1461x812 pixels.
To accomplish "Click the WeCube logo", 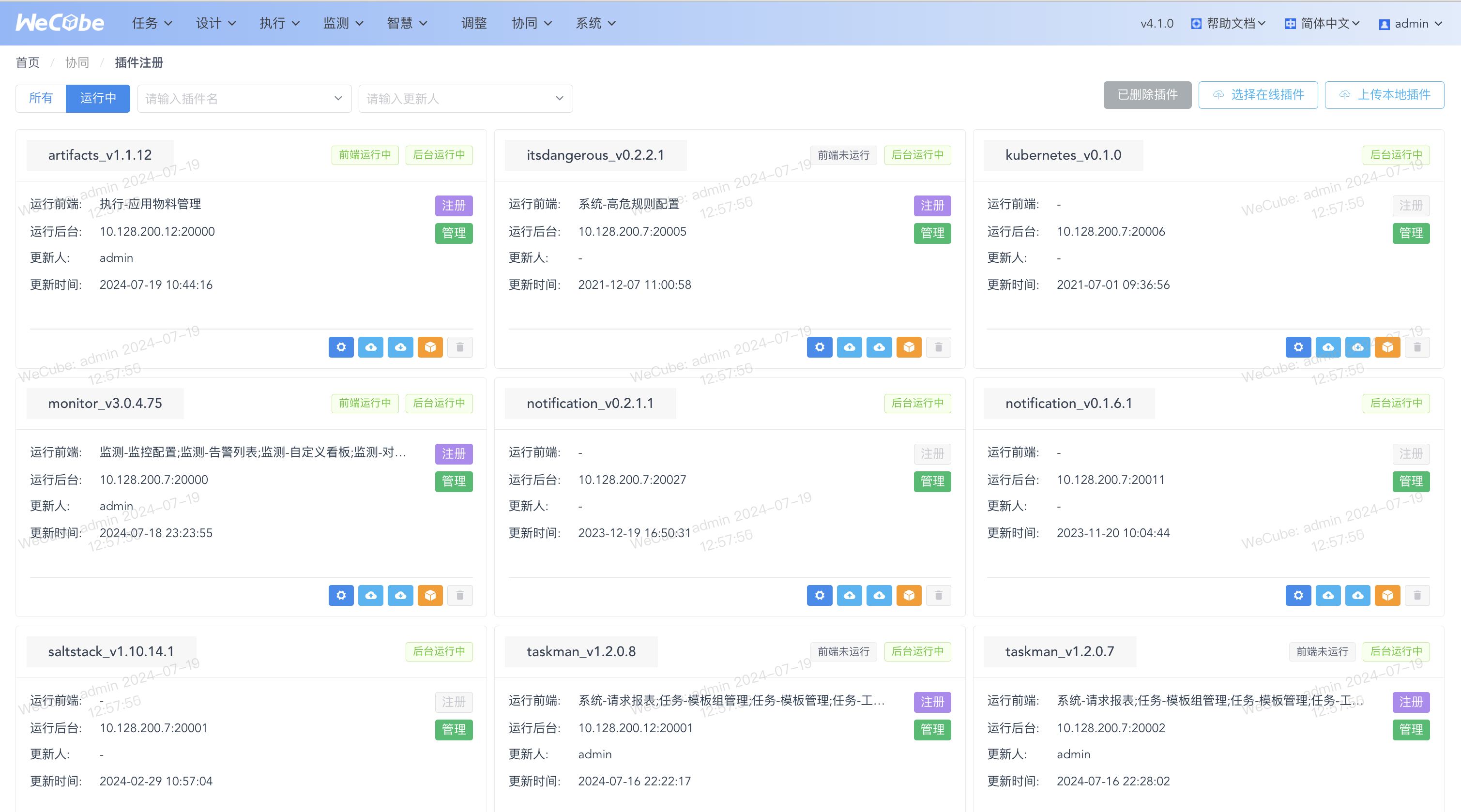I will (x=60, y=23).
